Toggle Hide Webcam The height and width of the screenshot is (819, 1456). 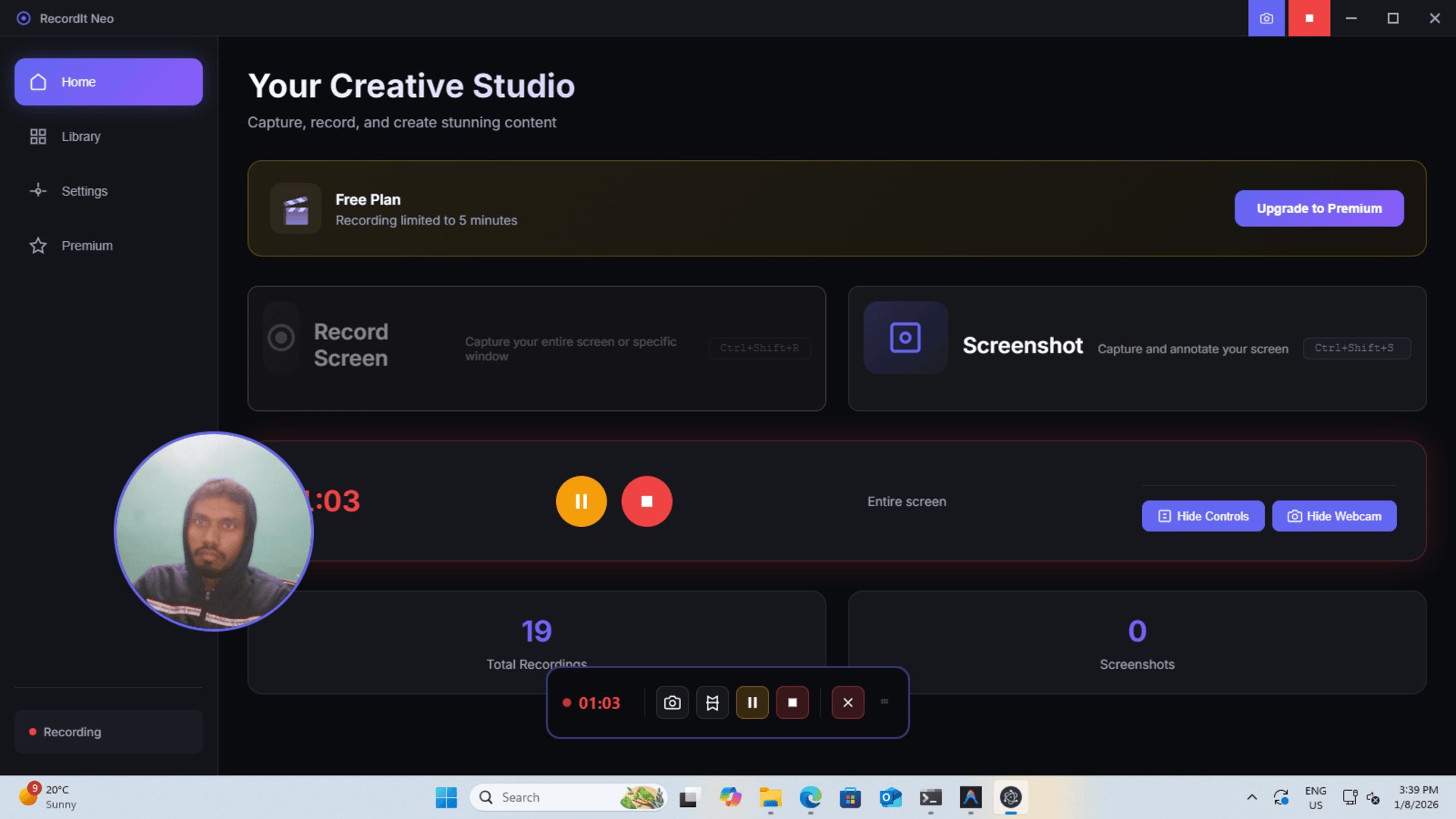[1334, 516]
